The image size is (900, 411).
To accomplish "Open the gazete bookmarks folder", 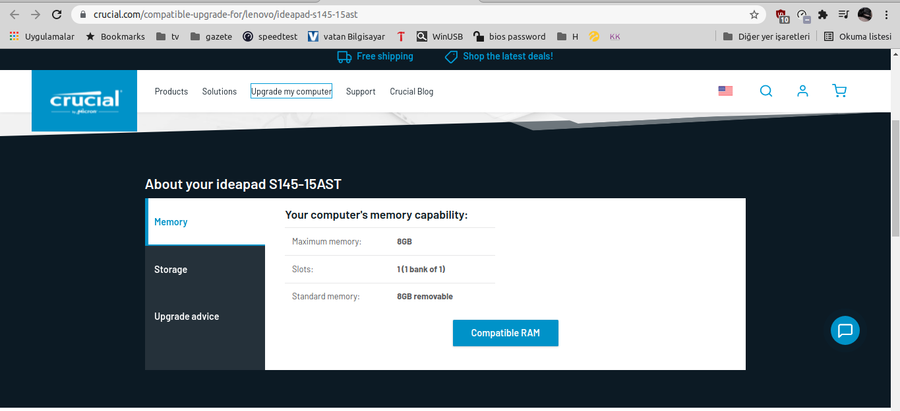I will coord(211,37).
